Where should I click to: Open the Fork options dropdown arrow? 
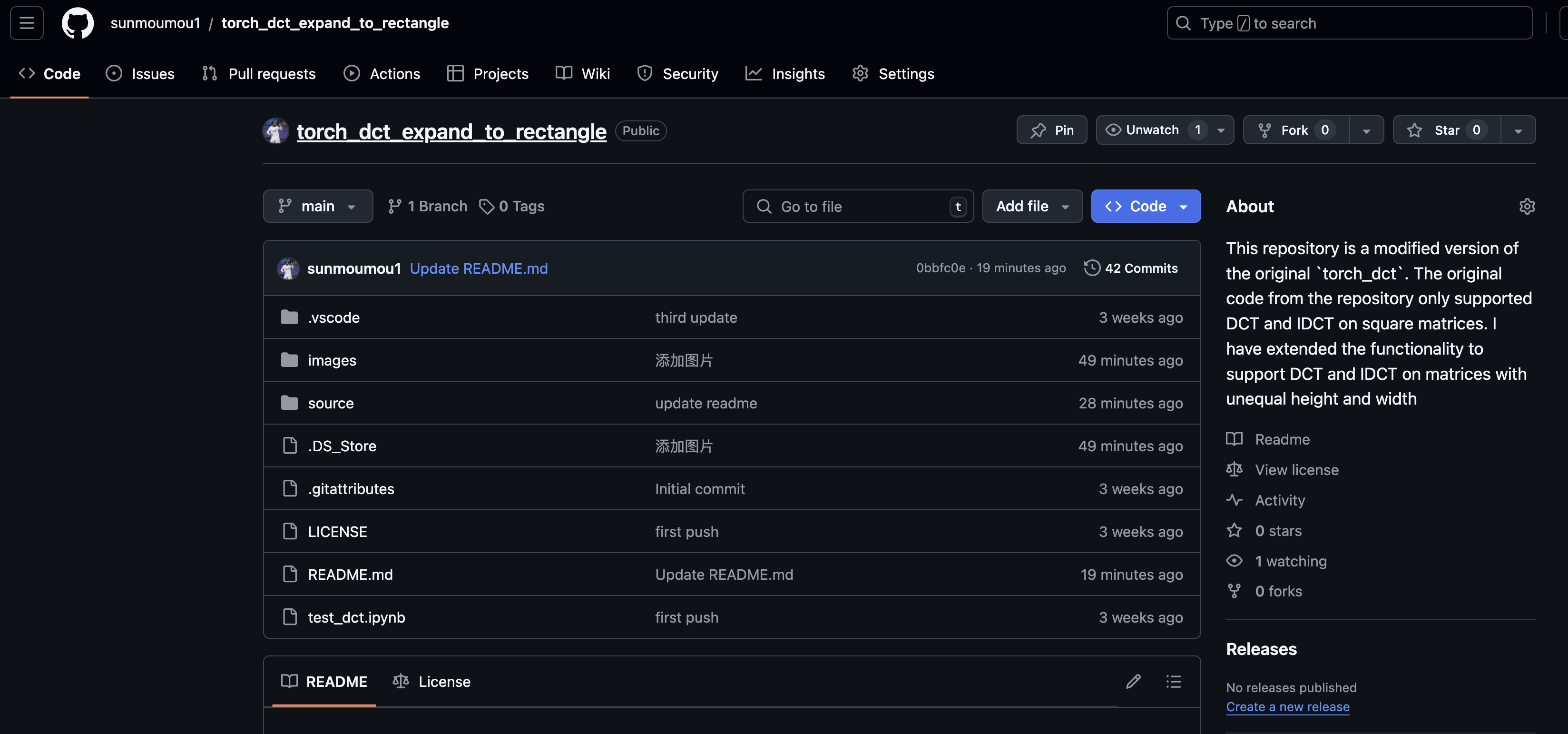[1366, 130]
